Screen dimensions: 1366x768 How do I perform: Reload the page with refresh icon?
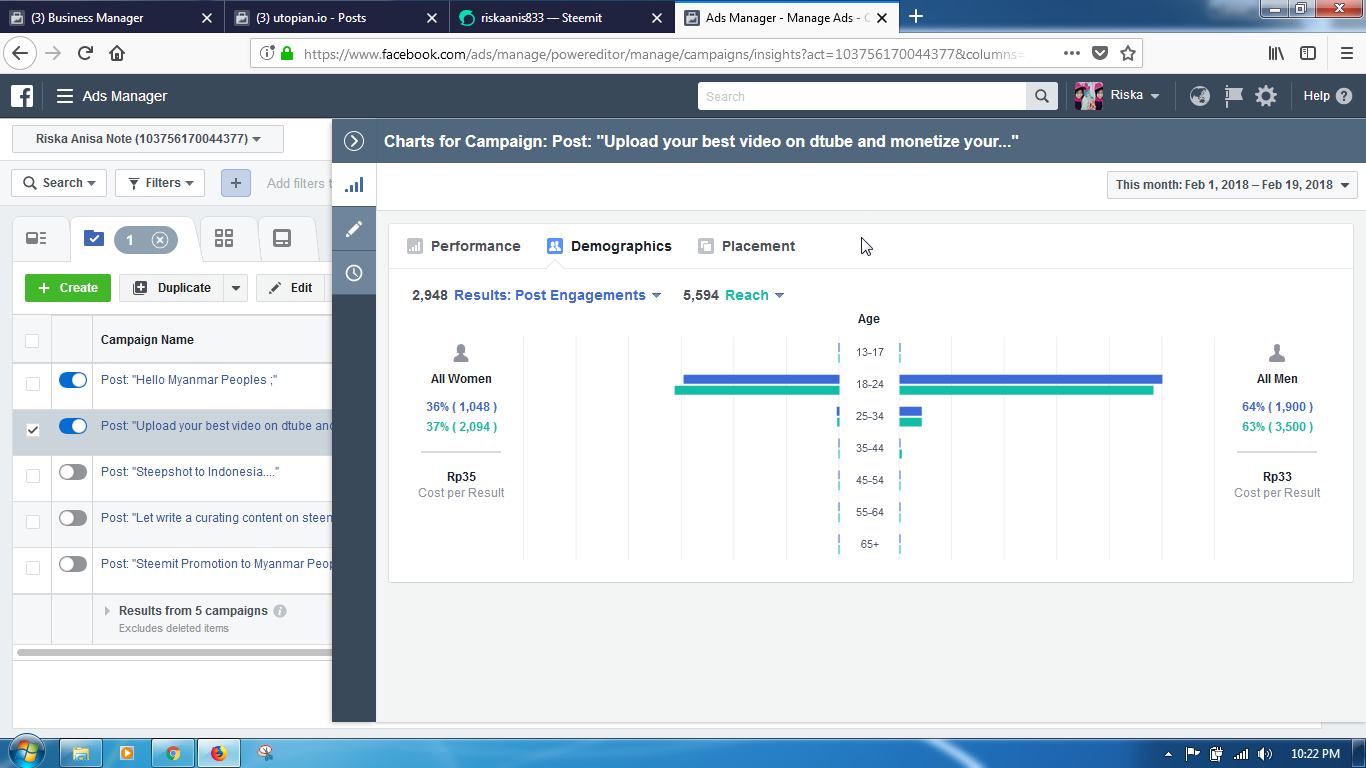coord(86,53)
